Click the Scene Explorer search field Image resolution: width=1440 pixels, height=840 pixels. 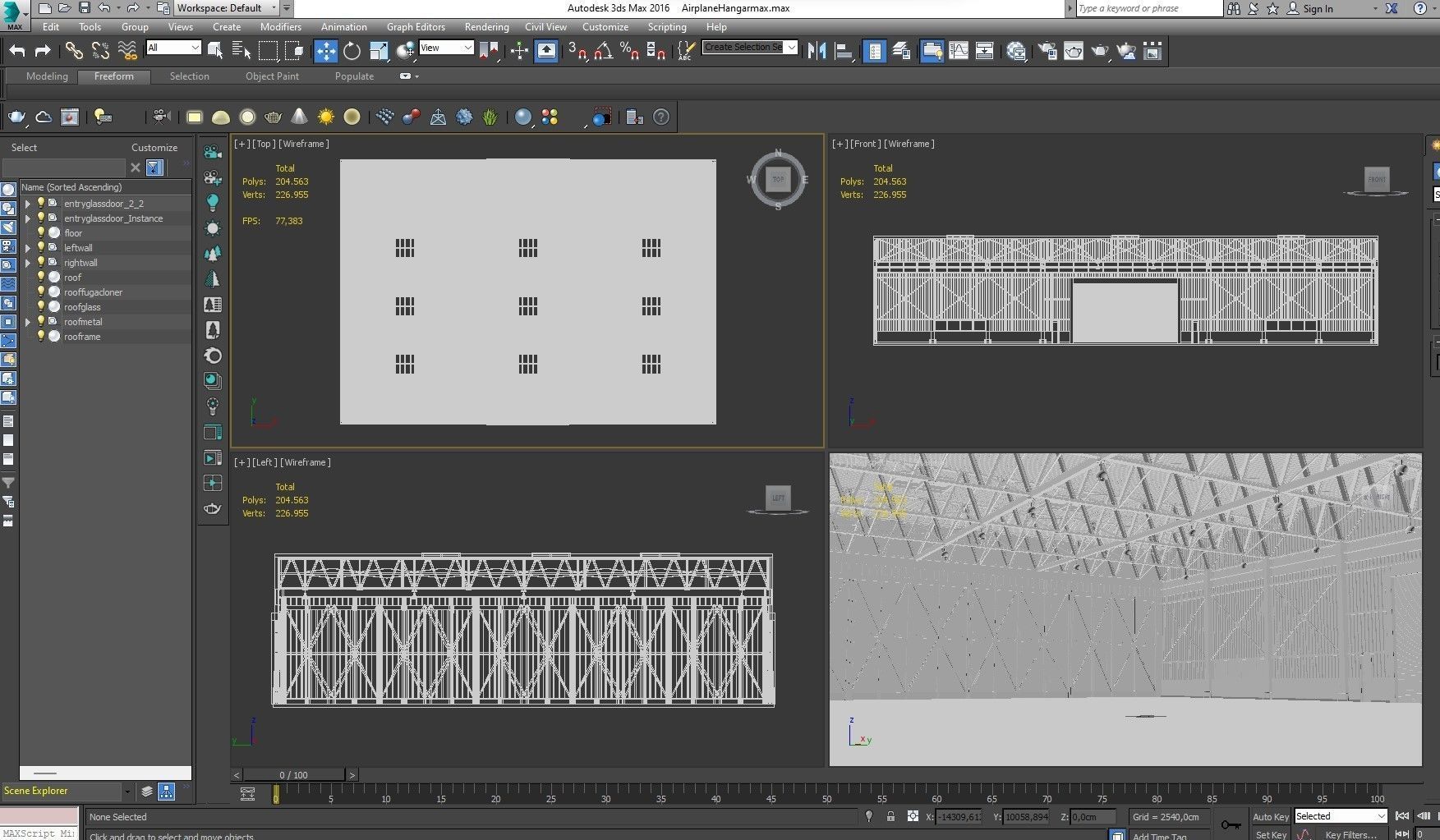[64, 168]
